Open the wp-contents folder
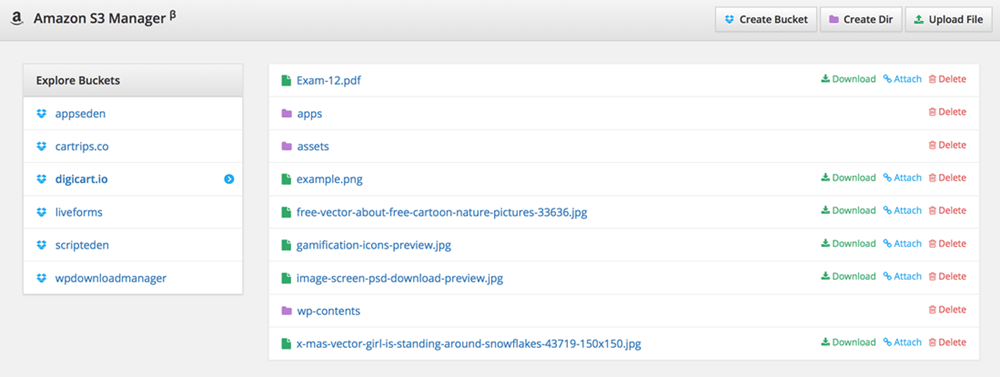 point(328,311)
